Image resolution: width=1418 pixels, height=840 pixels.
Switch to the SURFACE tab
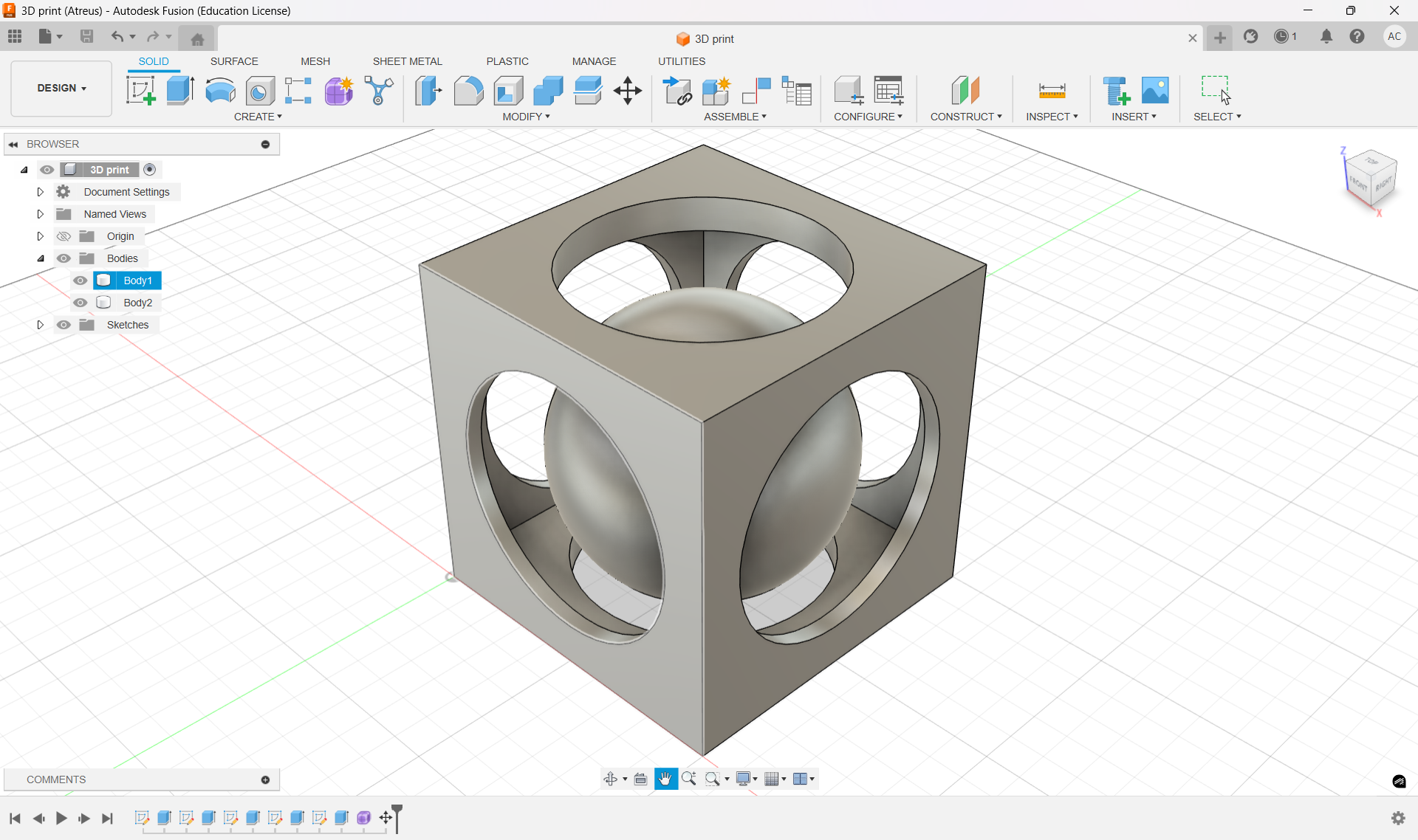[x=234, y=61]
